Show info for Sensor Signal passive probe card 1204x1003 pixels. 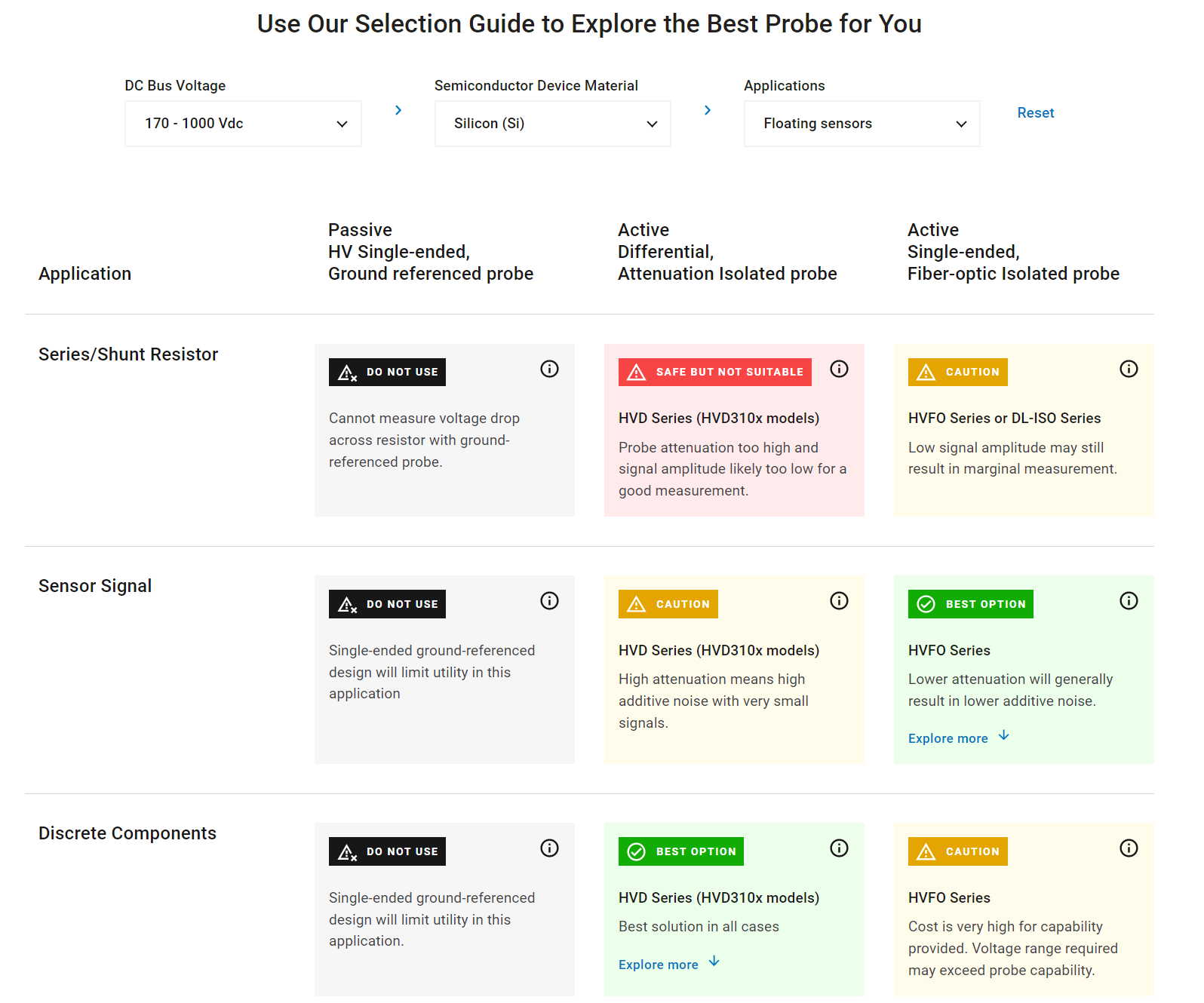(549, 601)
